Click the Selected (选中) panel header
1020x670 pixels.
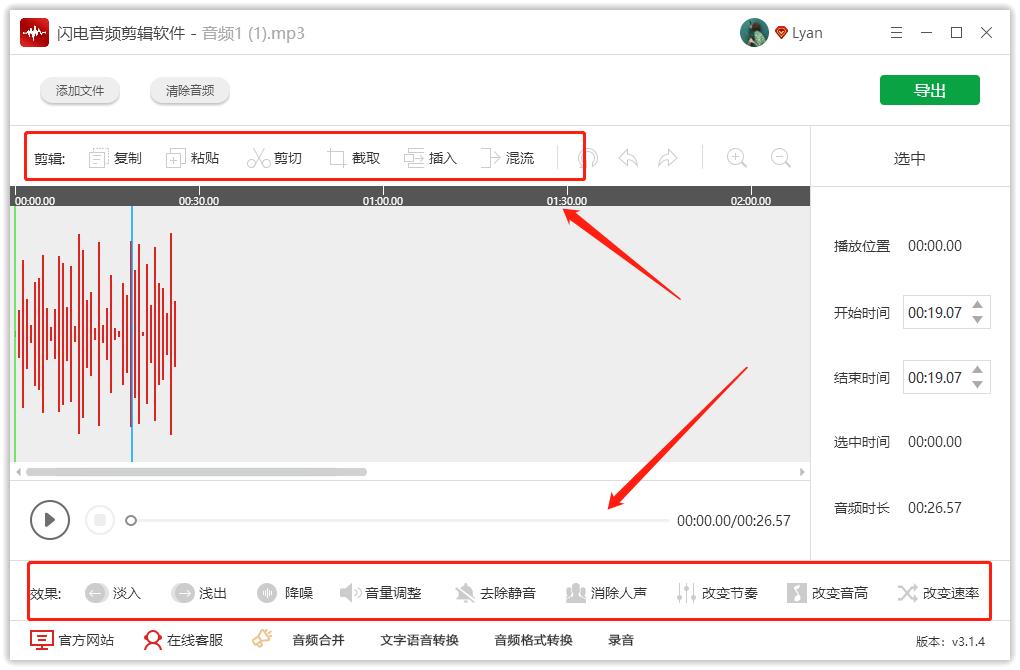point(909,158)
